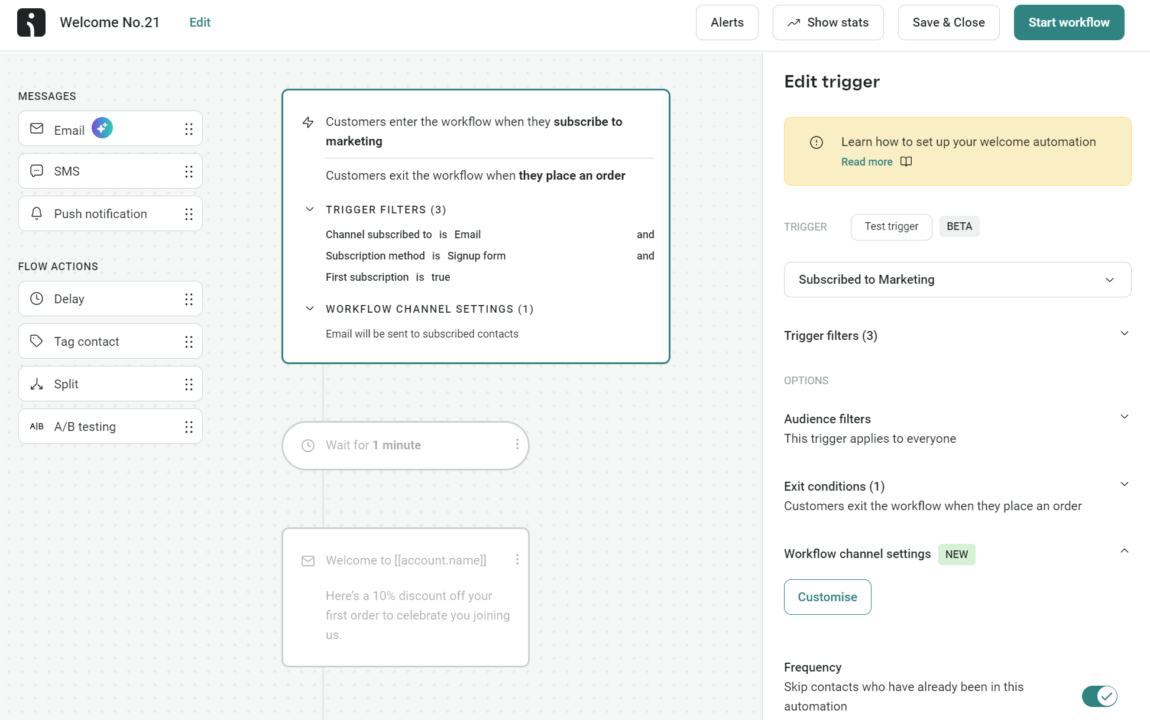Screen dimensions: 1150x720
Task: Expand the Audience filters section
Action: [1124, 416]
